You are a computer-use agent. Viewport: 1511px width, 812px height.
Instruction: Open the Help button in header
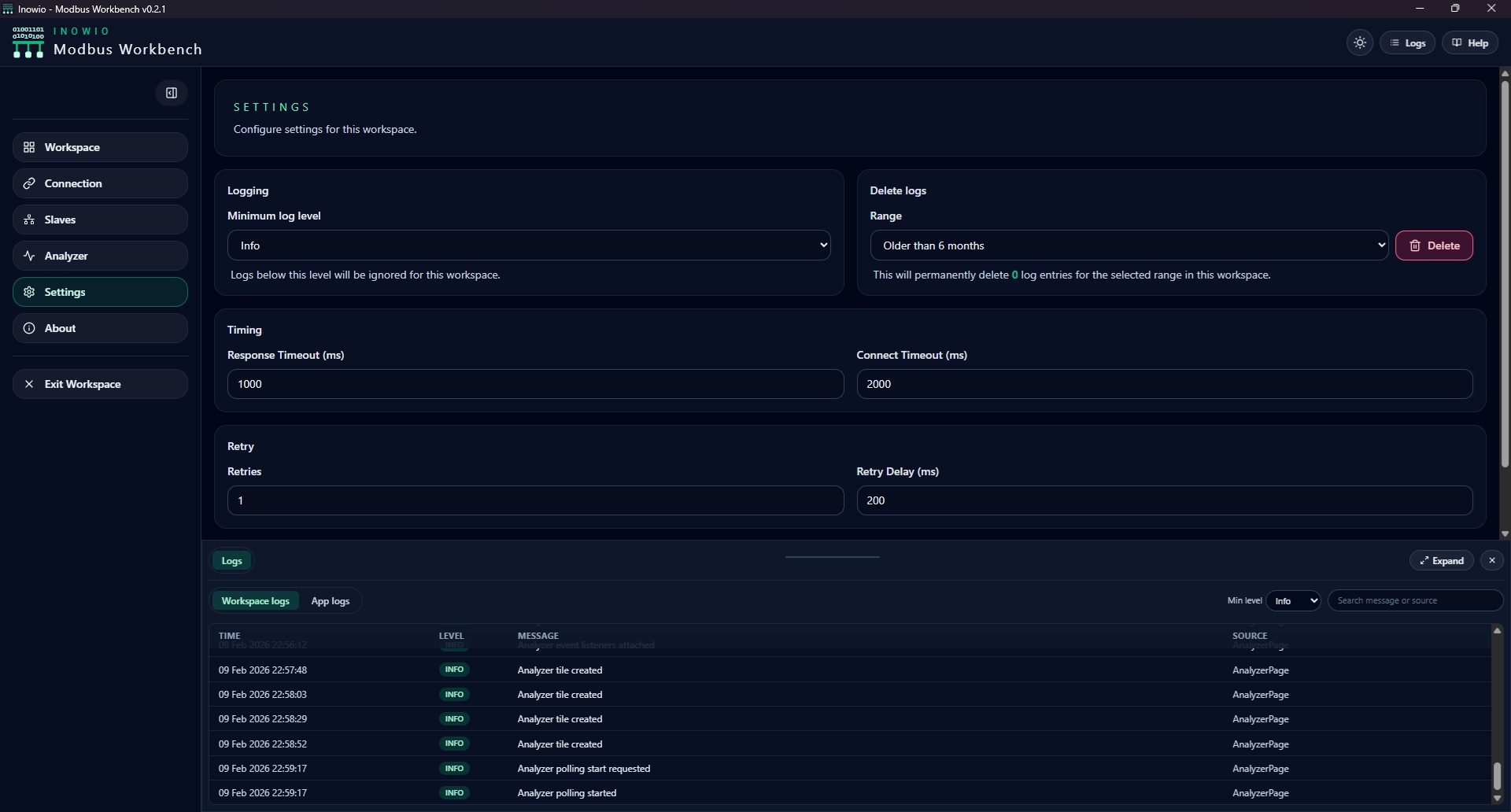(1470, 43)
